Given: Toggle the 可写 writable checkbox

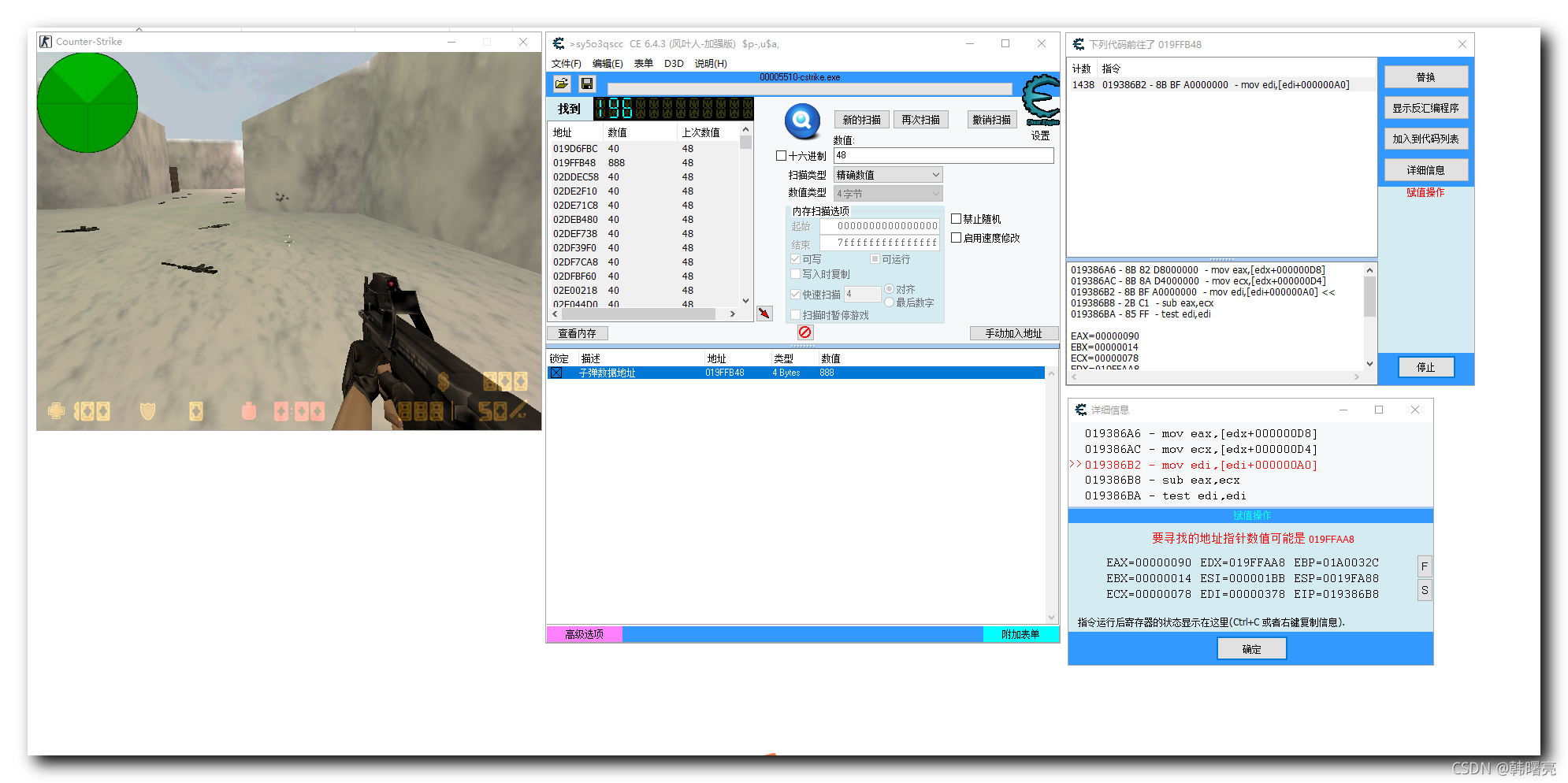Looking at the screenshot, I should (x=796, y=259).
